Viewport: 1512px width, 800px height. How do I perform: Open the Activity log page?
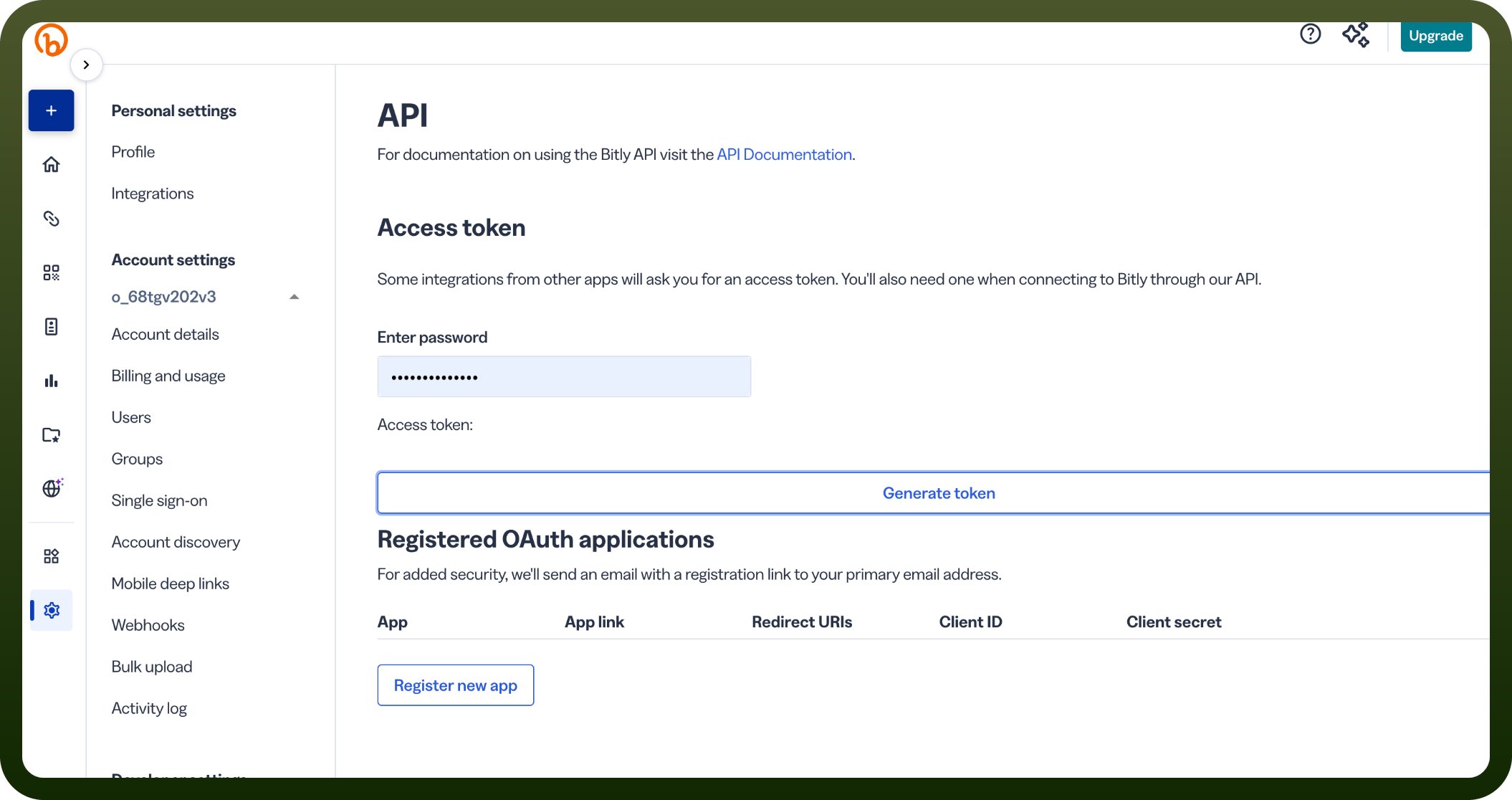(149, 708)
